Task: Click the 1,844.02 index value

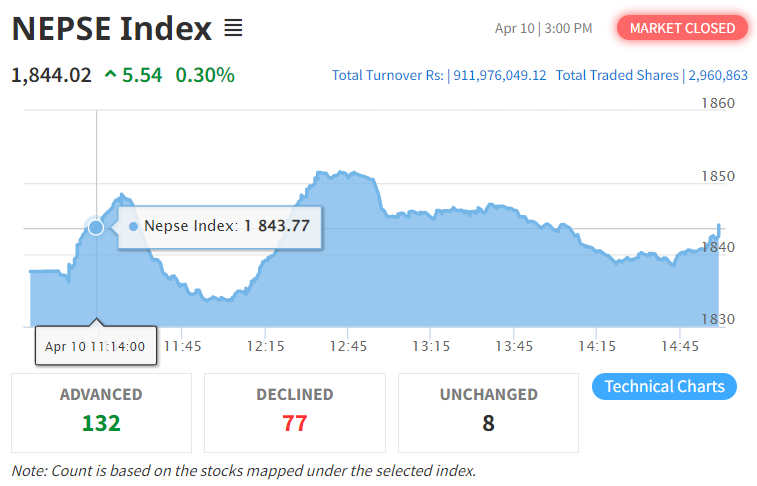Action: pos(51,75)
